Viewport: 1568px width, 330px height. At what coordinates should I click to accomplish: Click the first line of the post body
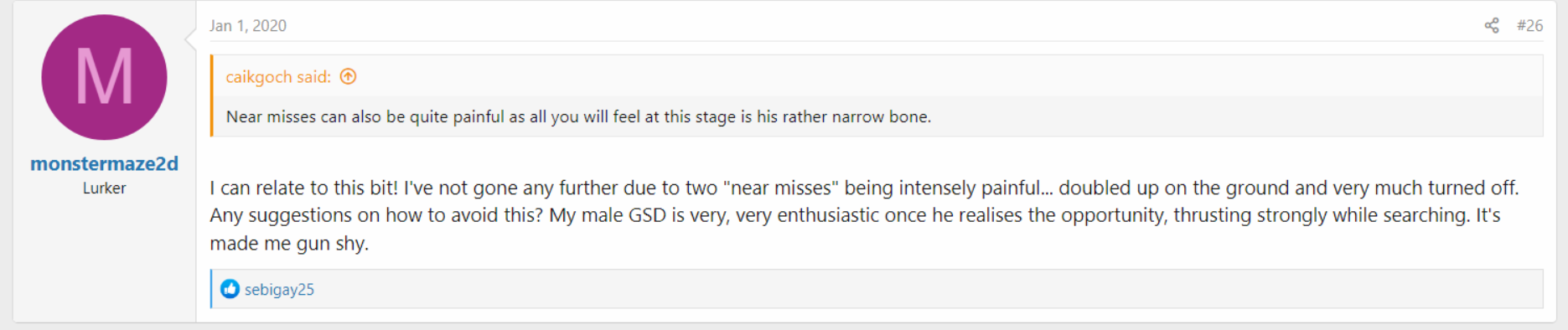point(864,188)
